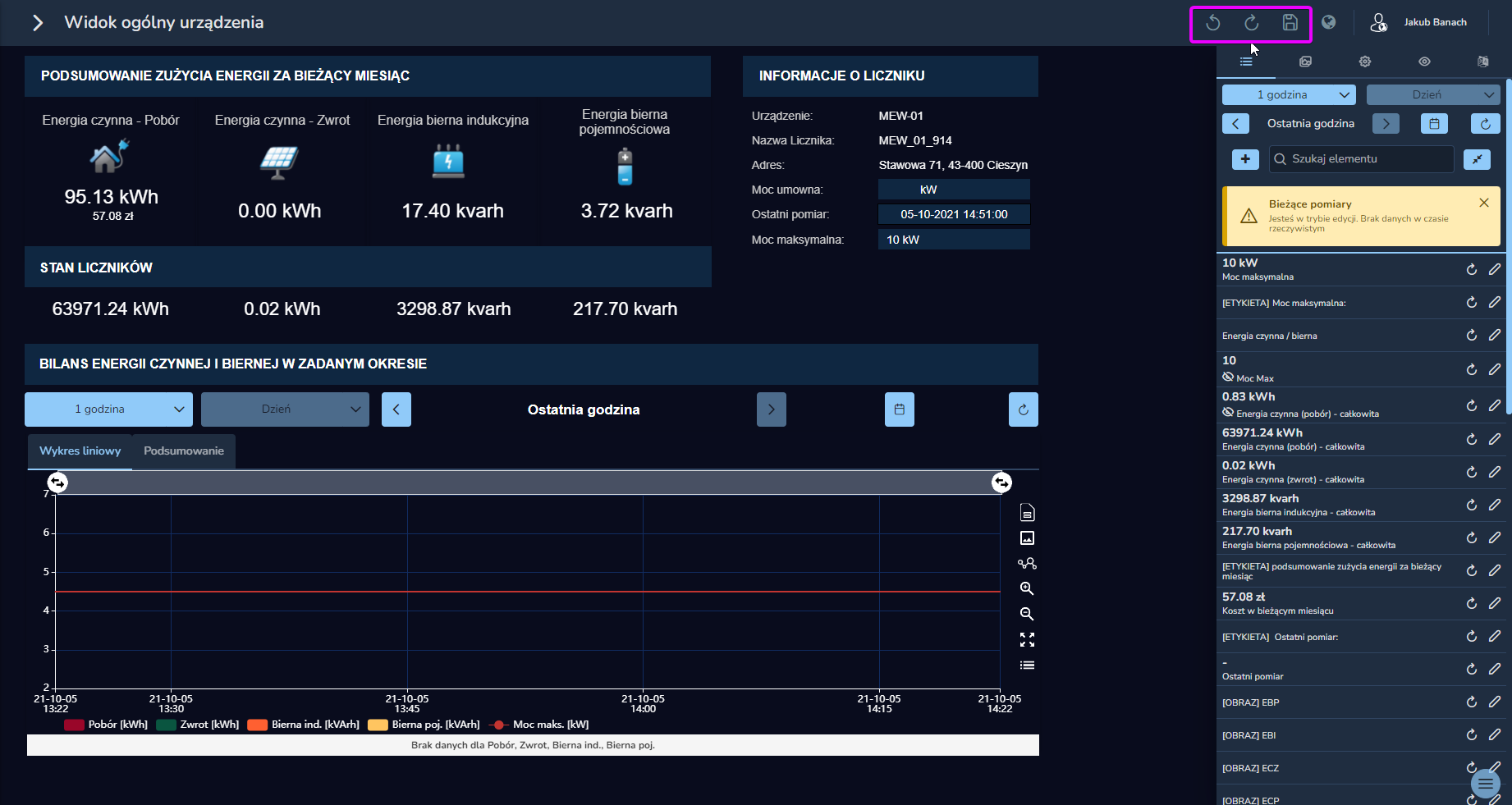The image size is (1512, 805).
Task: Open Jakub Banach user profile
Action: [1418, 22]
